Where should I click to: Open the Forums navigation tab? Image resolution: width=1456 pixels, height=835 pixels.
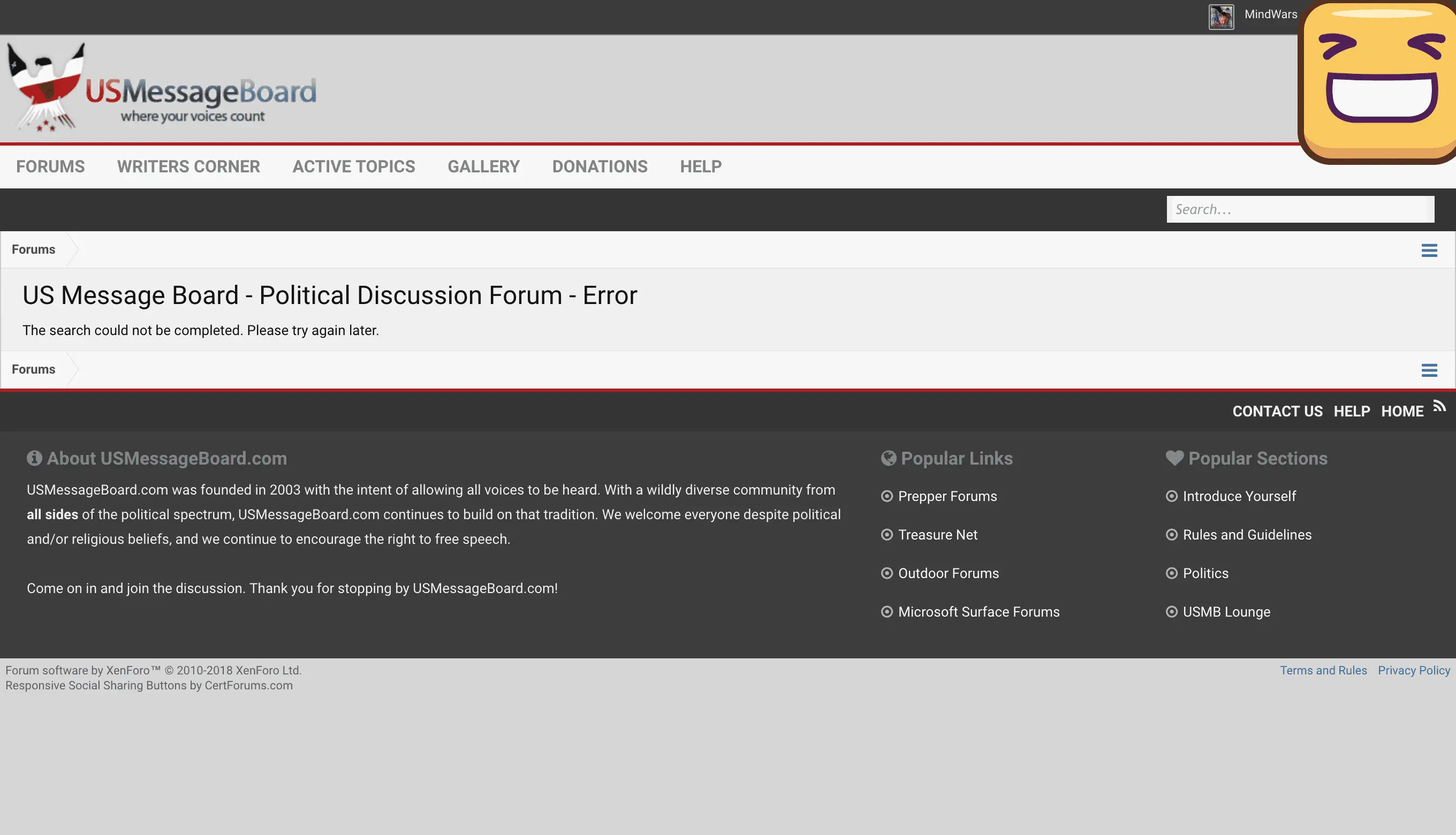50,166
